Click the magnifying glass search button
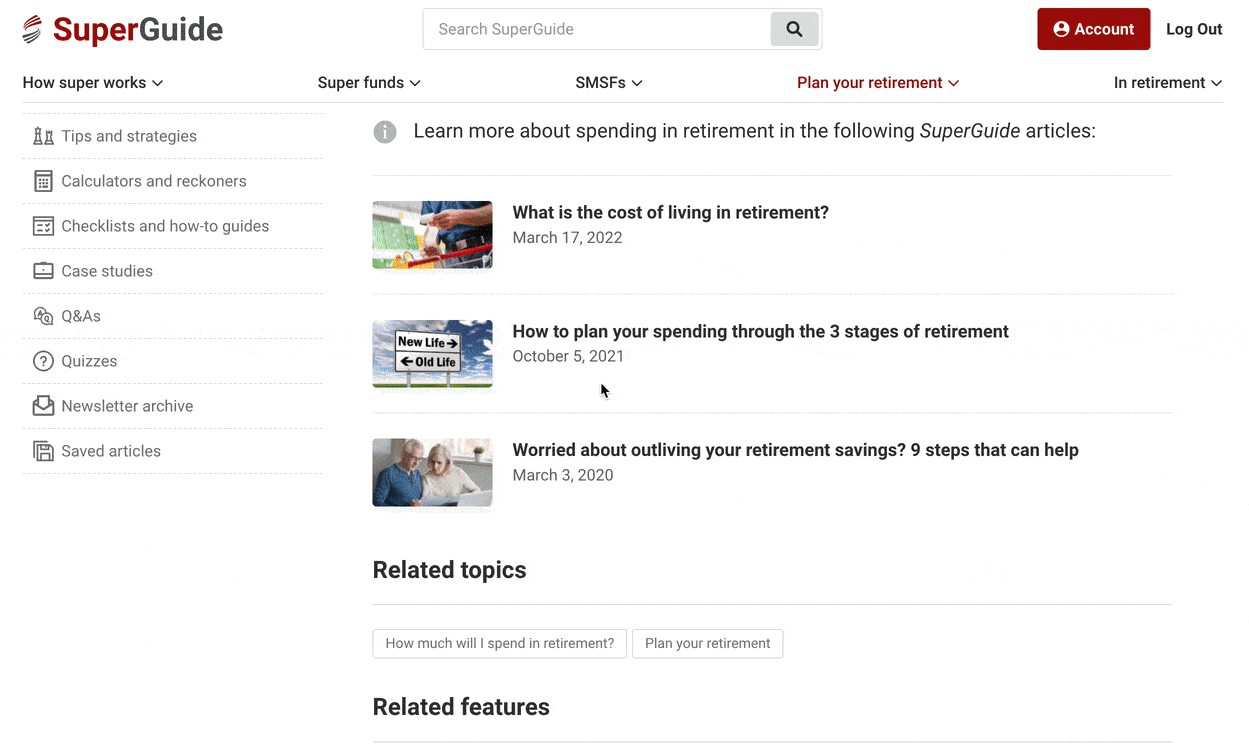This screenshot has width=1249, height=756. coord(794,29)
